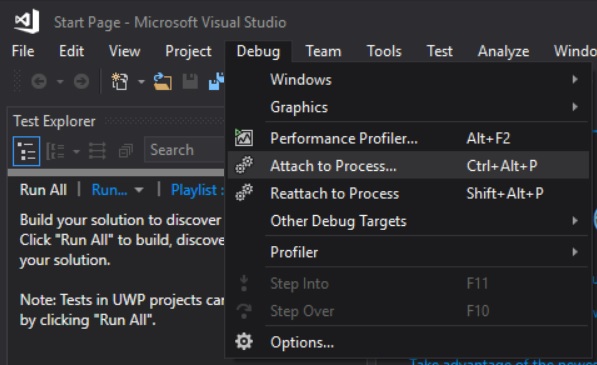The height and width of the screenshot is (365, 597).
Task: Click the Save disk icon
Action: (x=190, y=81)
